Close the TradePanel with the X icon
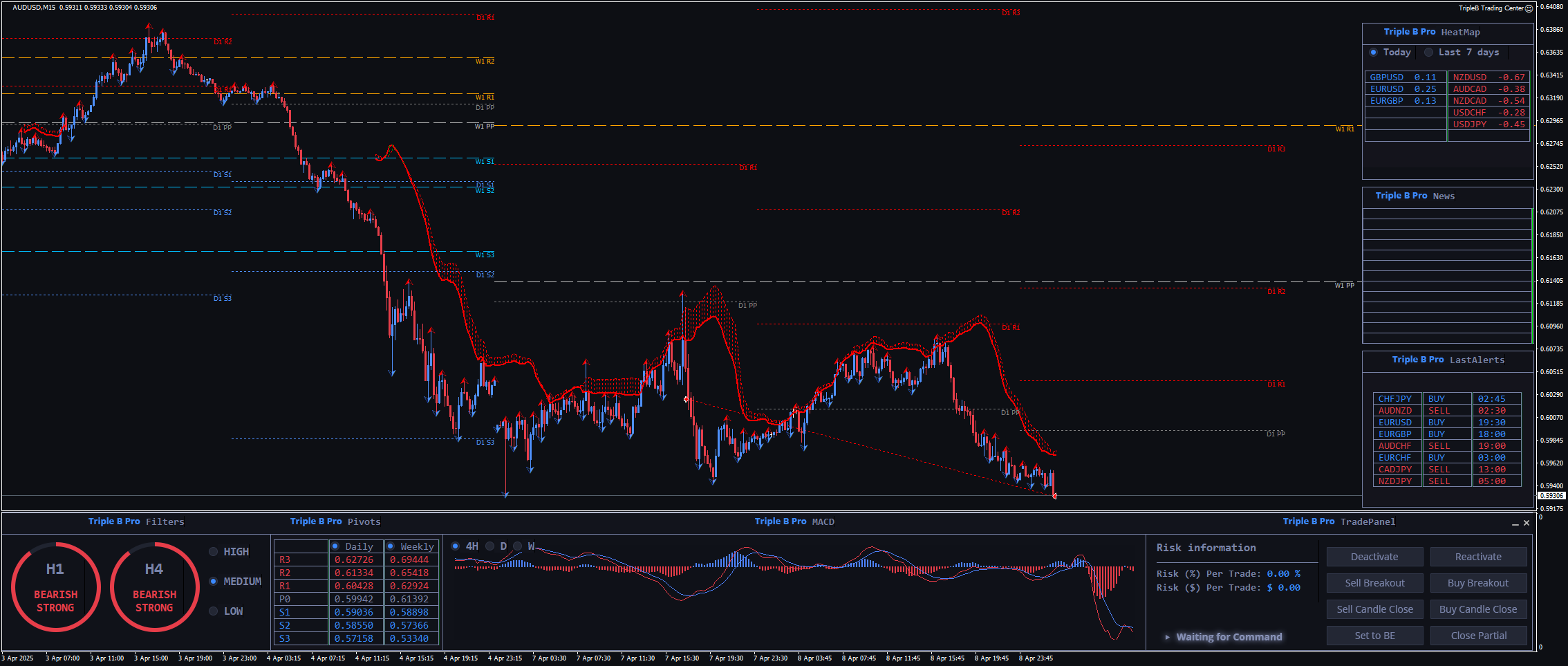 tap(1527, 524)
